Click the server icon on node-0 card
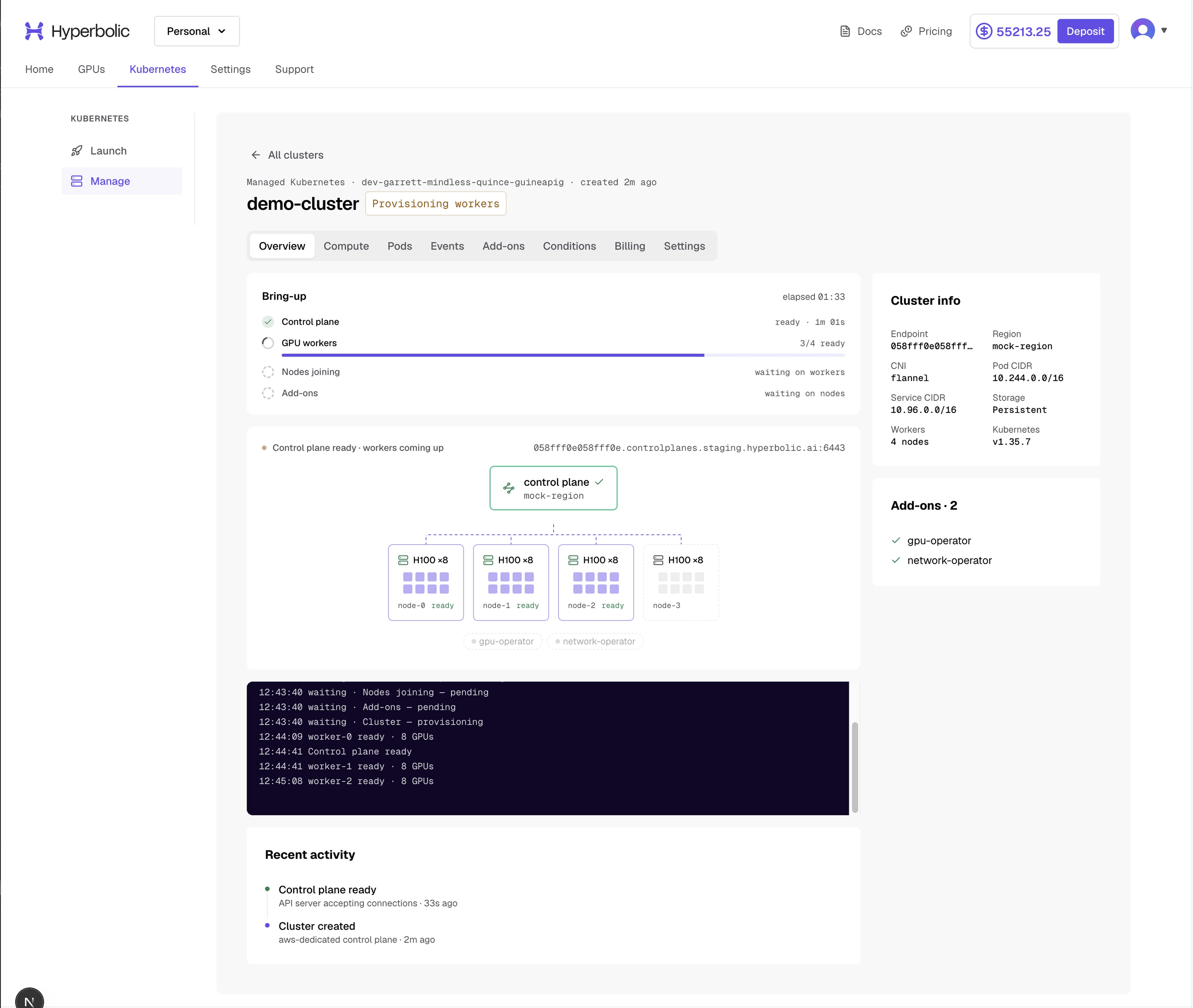 point(403,560)
